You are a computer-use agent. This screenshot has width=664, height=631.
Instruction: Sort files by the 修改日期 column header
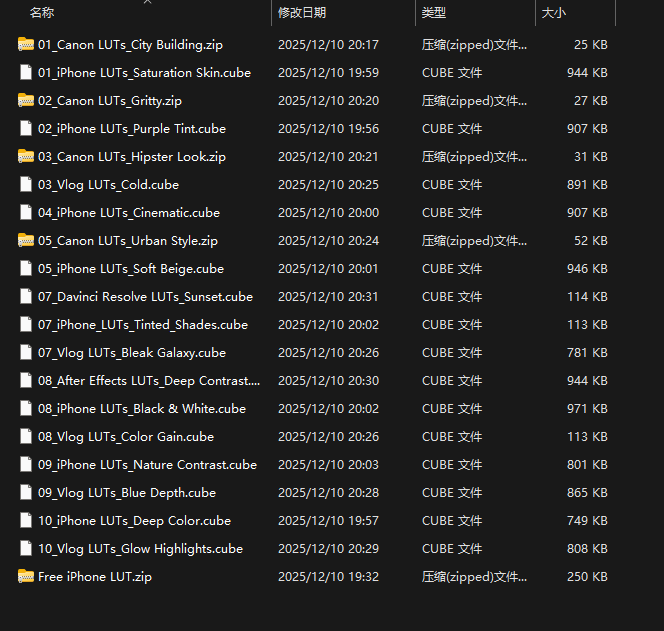pos(302,13)
